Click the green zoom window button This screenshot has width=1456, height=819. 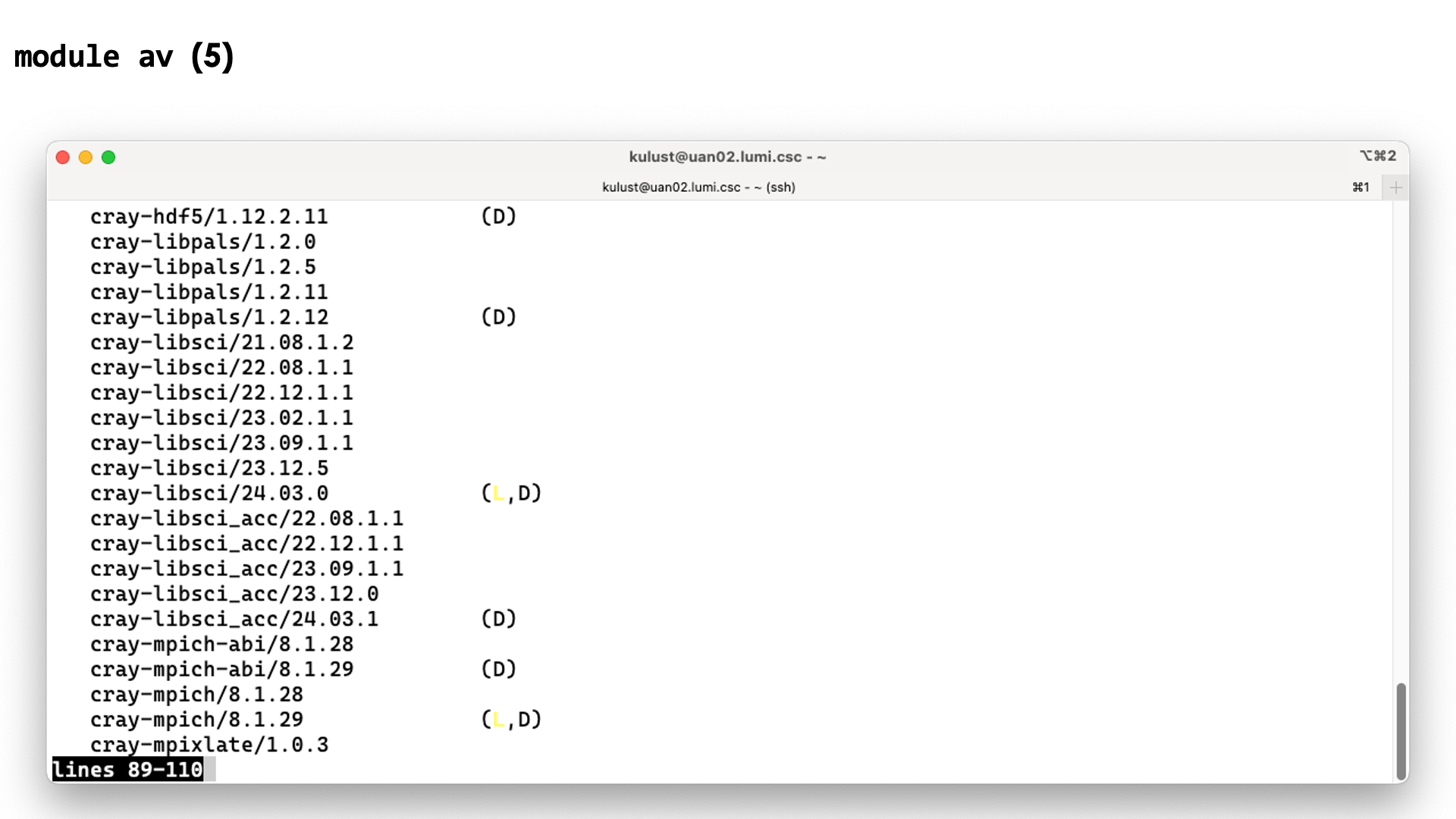108,157
